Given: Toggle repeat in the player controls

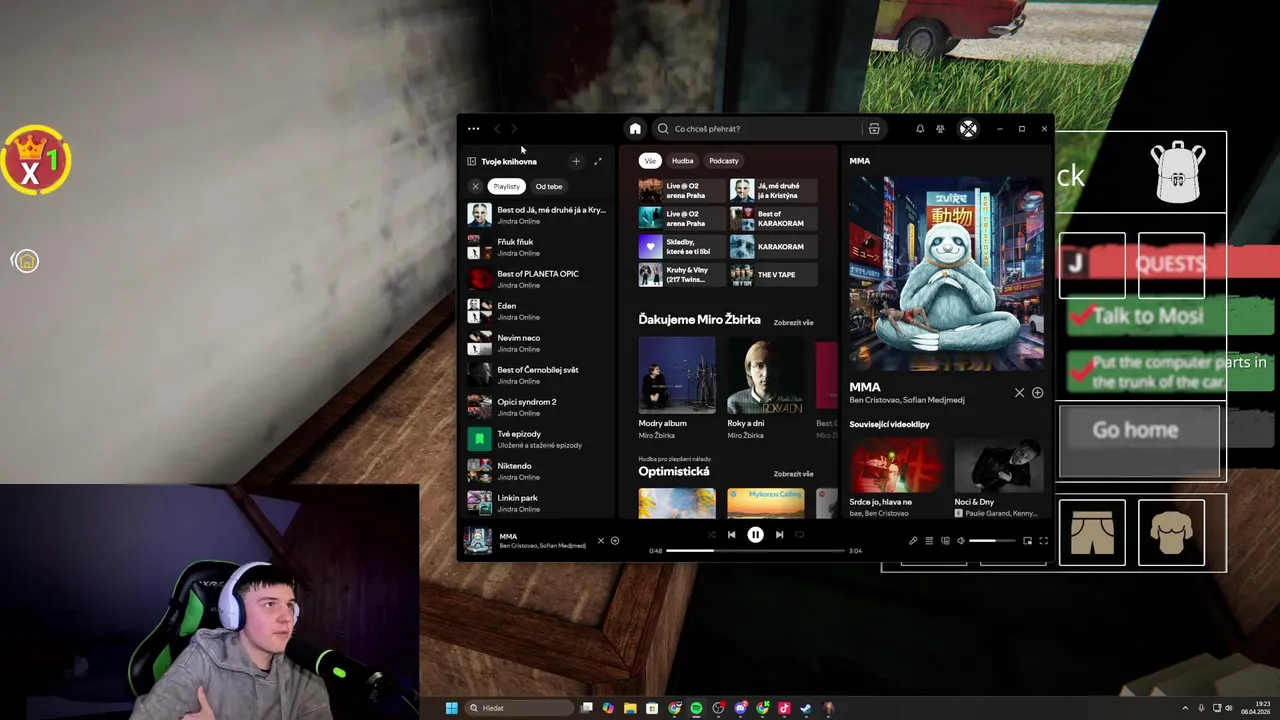Looking at the screenshot, I should click(x=799, y=535).
